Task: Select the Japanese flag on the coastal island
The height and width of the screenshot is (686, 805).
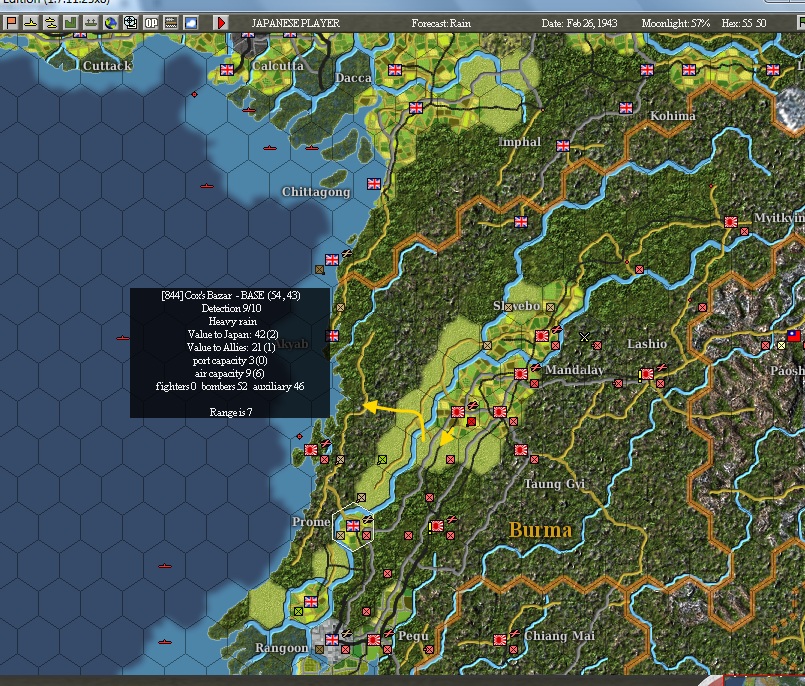Action: tap(311, 450)
